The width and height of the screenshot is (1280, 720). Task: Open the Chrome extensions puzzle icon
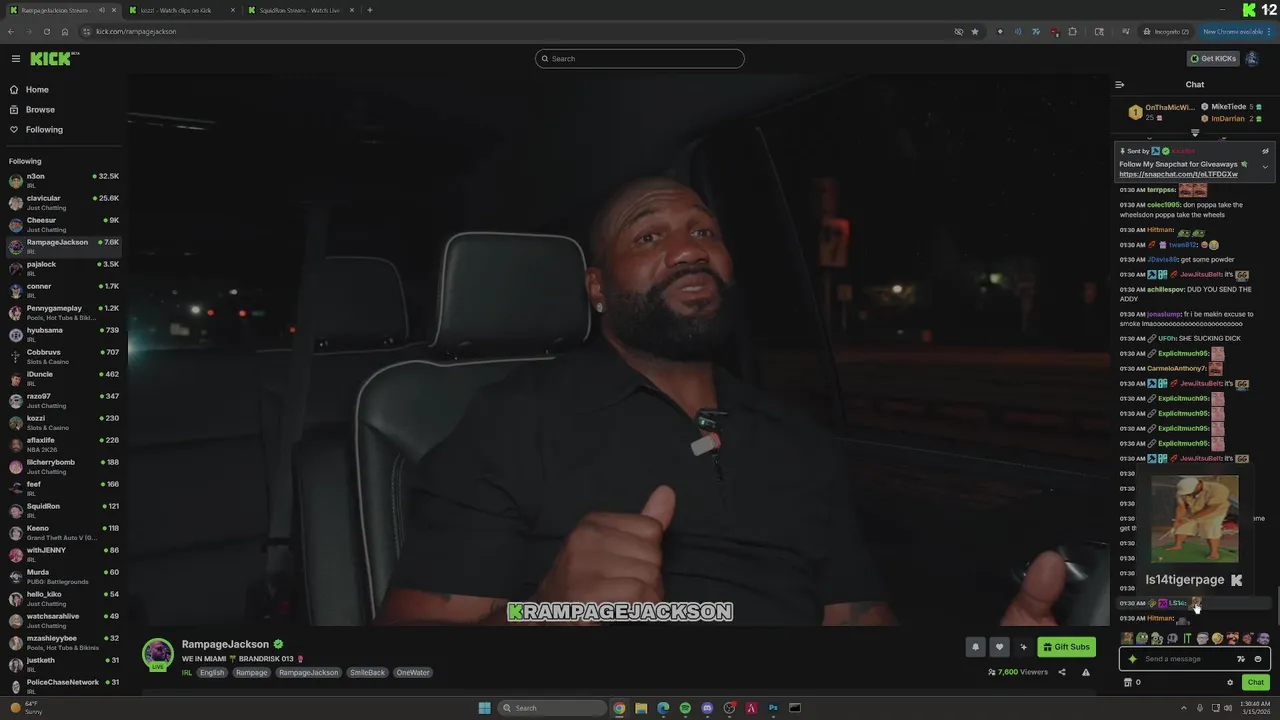click(1073, 31)
